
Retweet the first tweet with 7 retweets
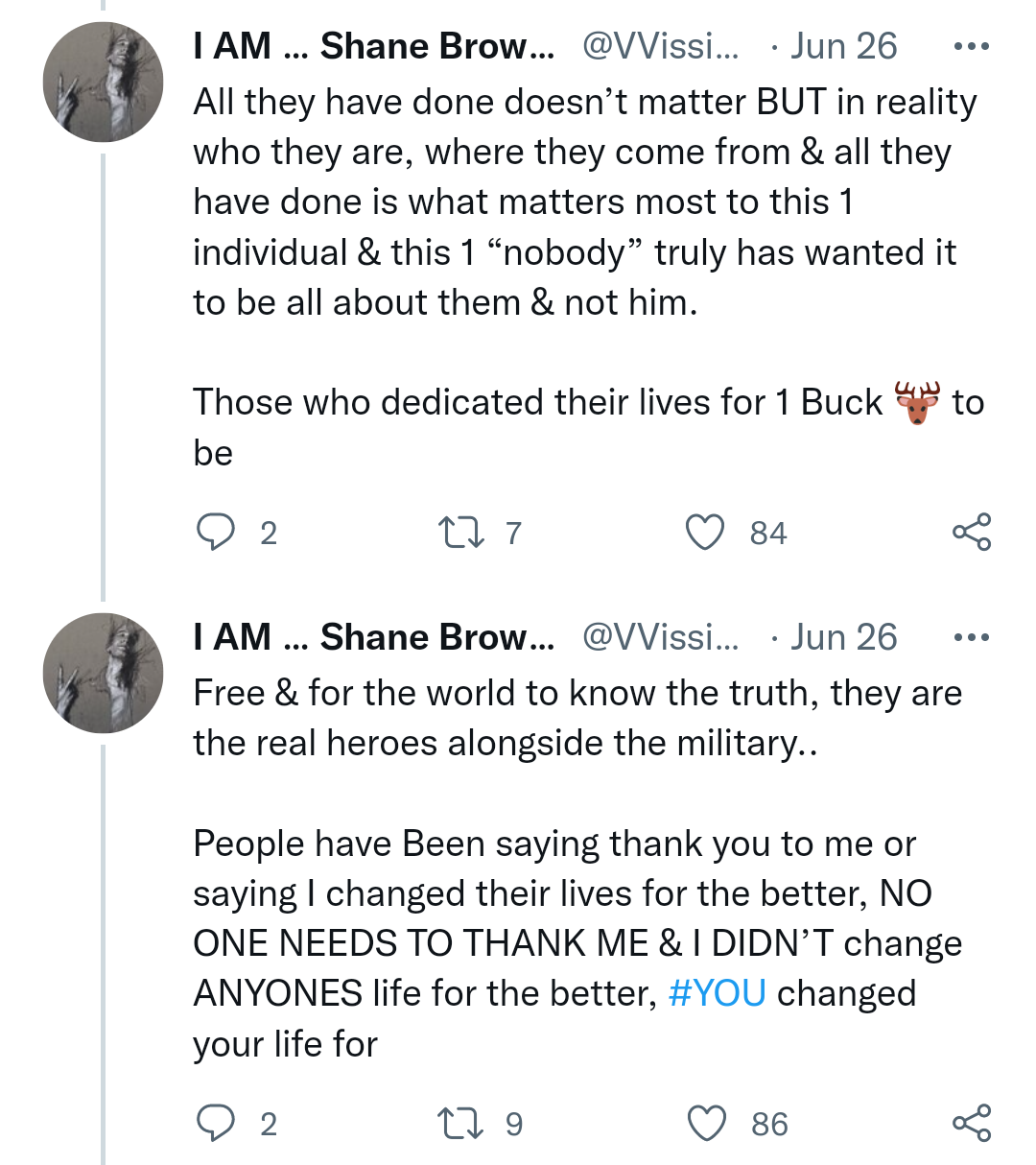click(460, 532)
